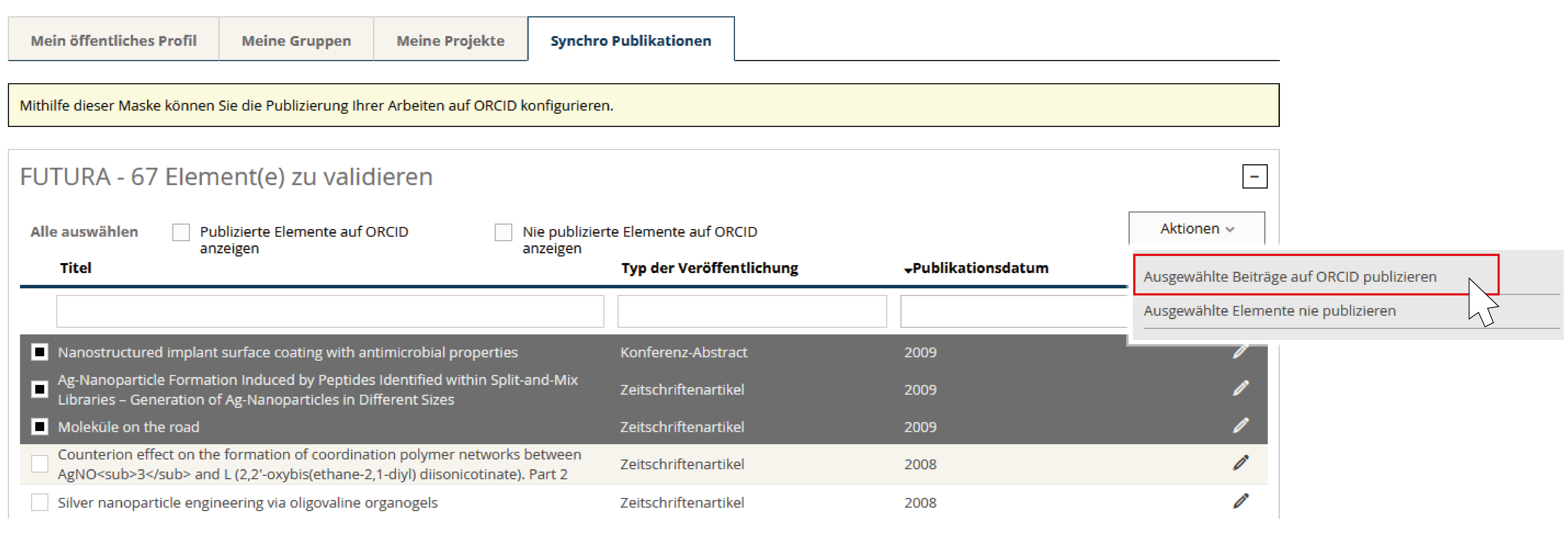Image resolution: width=1568 pixels, height=544 pixels.
Task: Click Zeitschriftenartikel in Silver nanoparticle row
Action: 682,503
